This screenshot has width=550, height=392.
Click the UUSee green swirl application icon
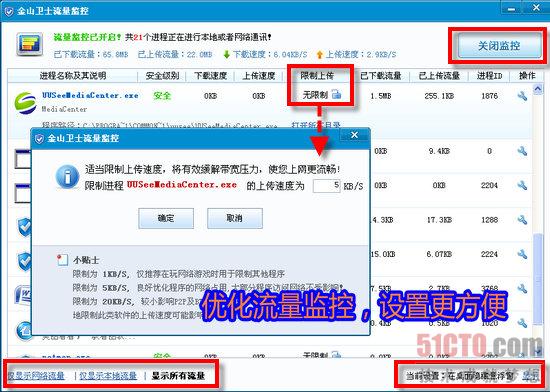coord(25,103)
